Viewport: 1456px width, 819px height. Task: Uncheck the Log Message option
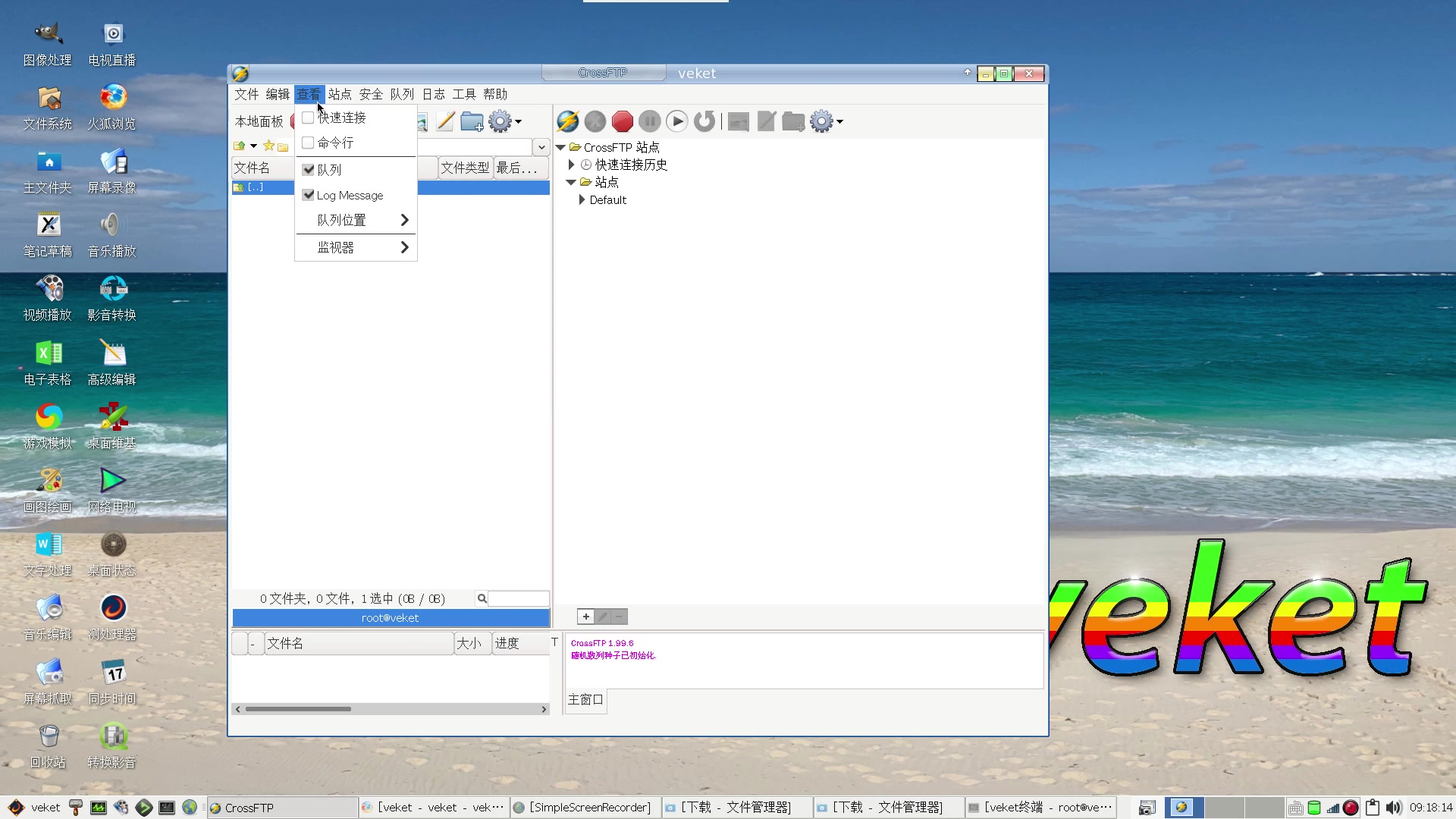click(x=308, y=195)
